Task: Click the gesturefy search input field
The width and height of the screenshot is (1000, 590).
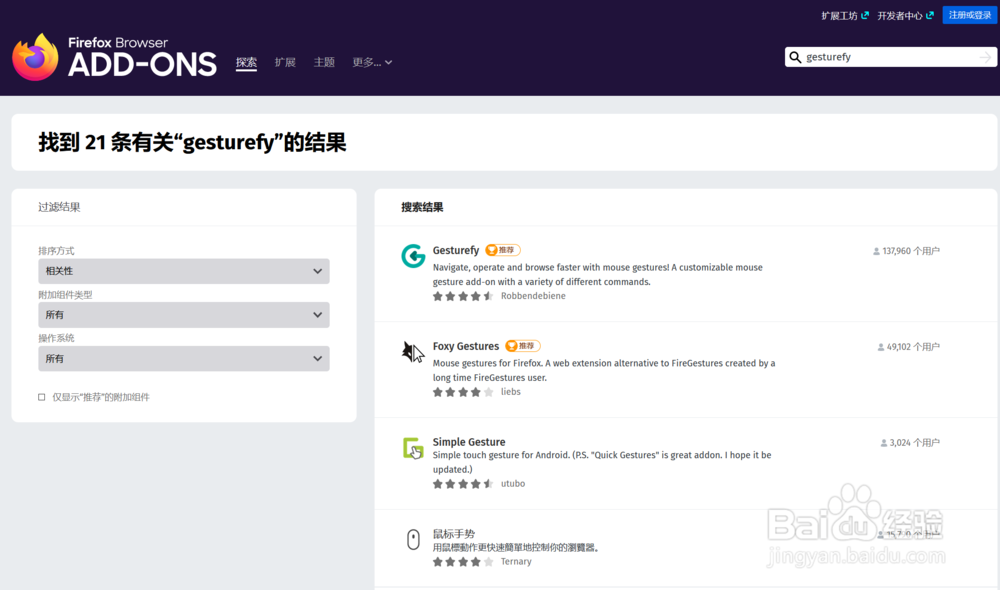Action: [890, 57]
